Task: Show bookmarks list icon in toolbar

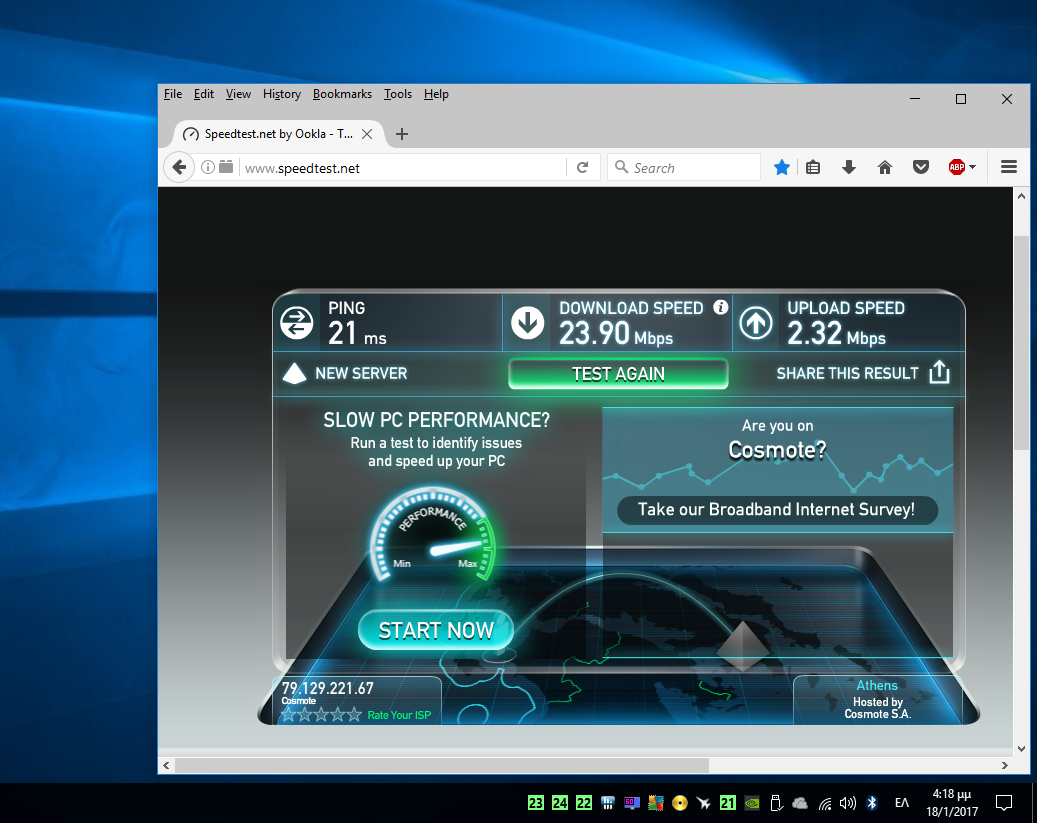Action: (813, 167)
